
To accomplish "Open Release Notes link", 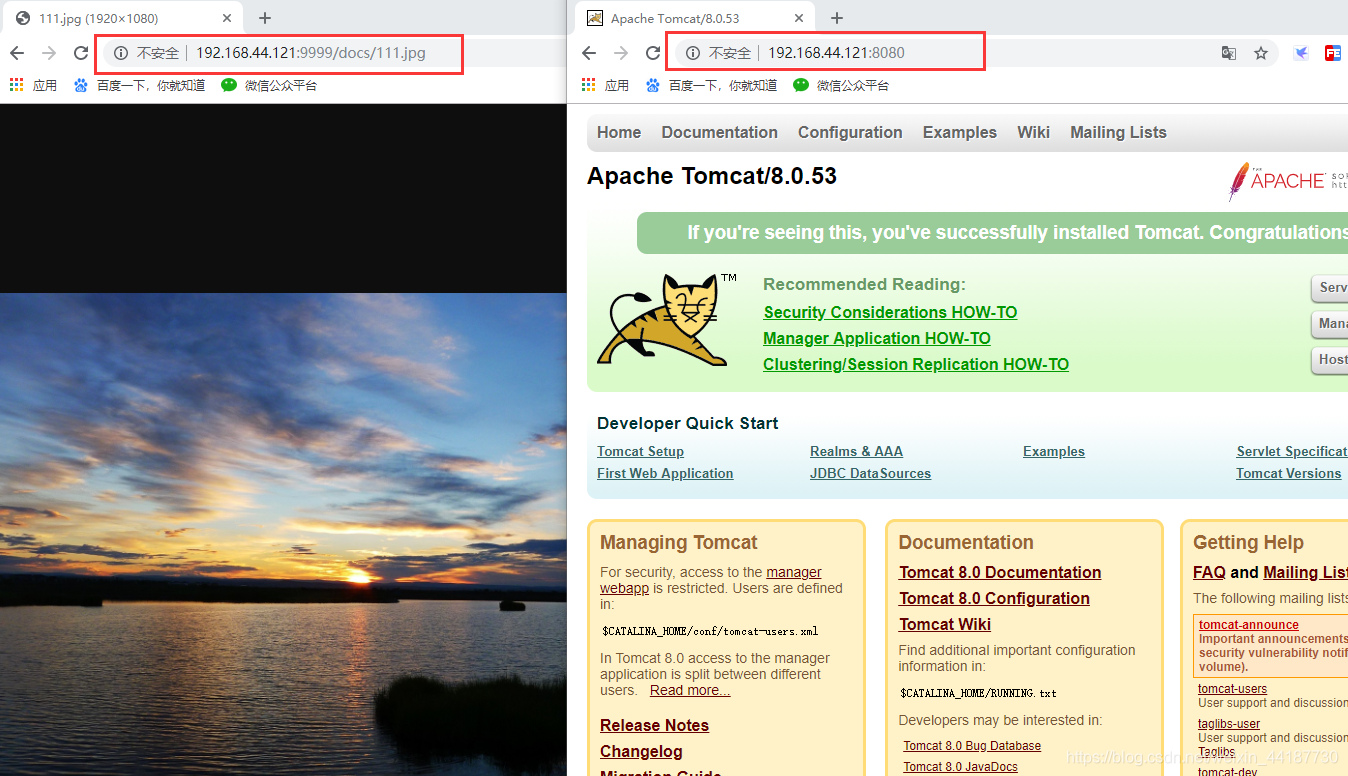I will coord(654,725).
